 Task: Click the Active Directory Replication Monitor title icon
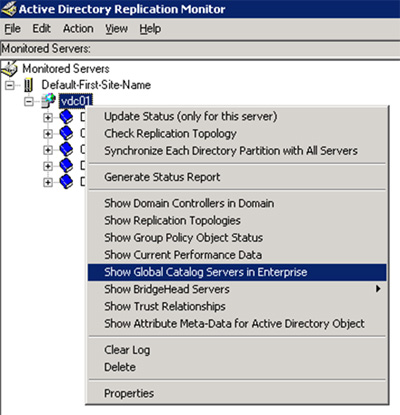click(9, 9)
